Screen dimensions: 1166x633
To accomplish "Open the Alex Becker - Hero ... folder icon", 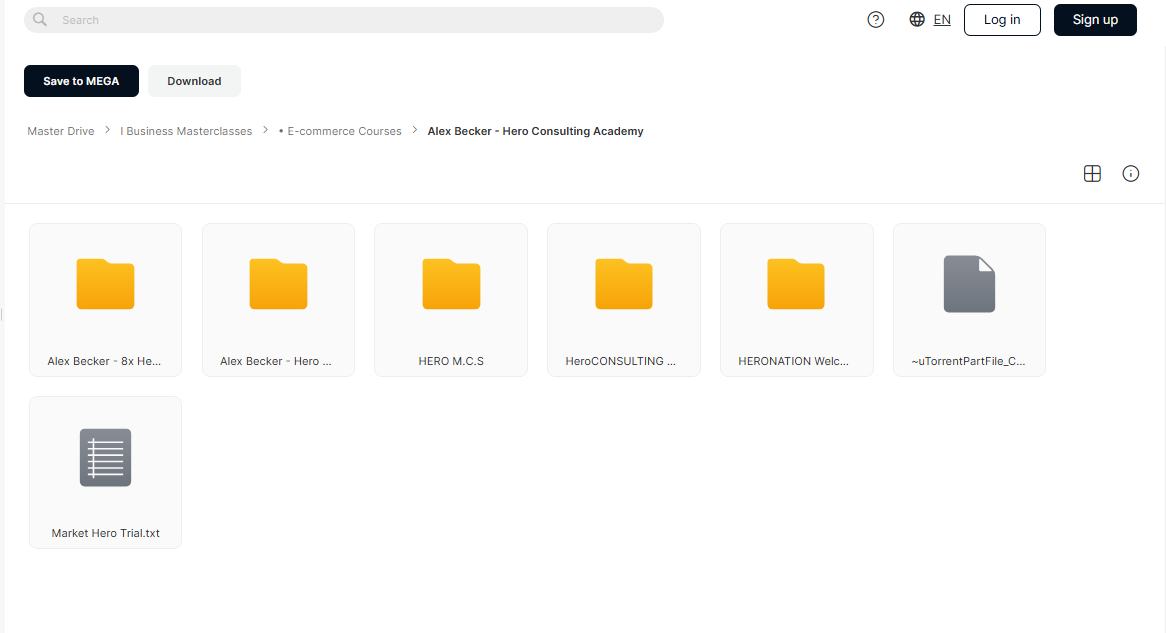I will tap(278, 284).
